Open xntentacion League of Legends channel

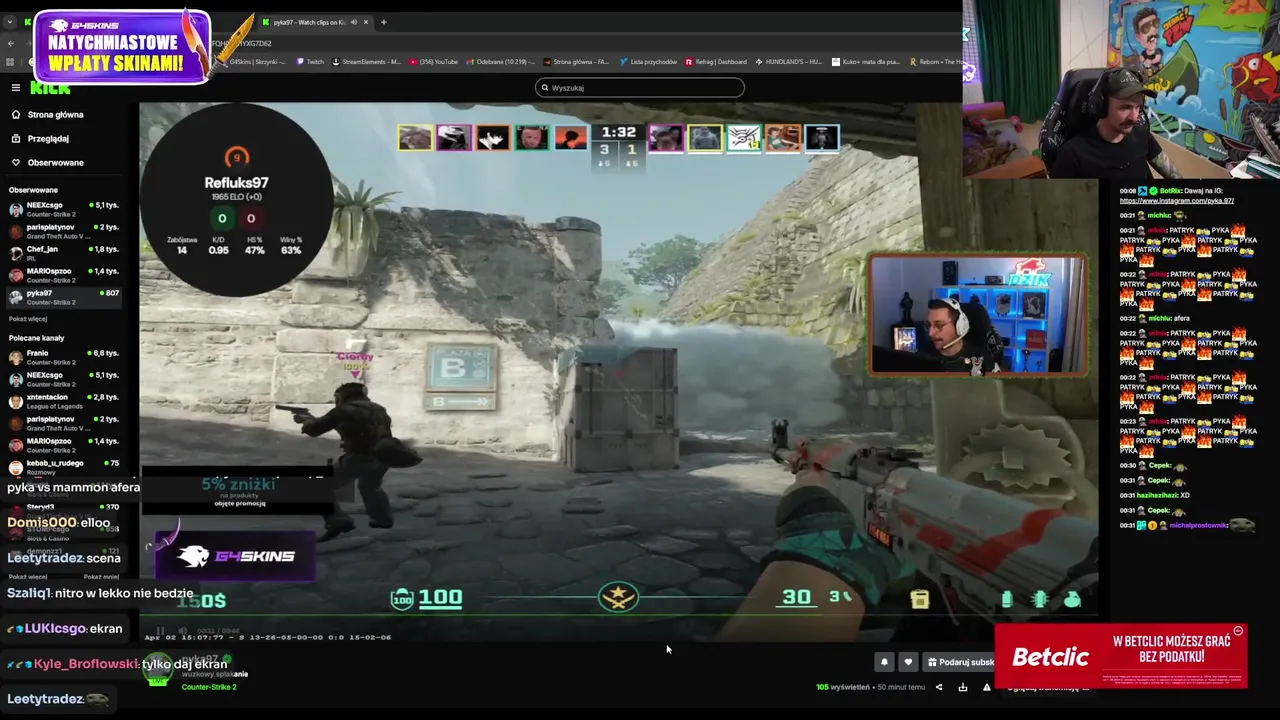[65, 401]
